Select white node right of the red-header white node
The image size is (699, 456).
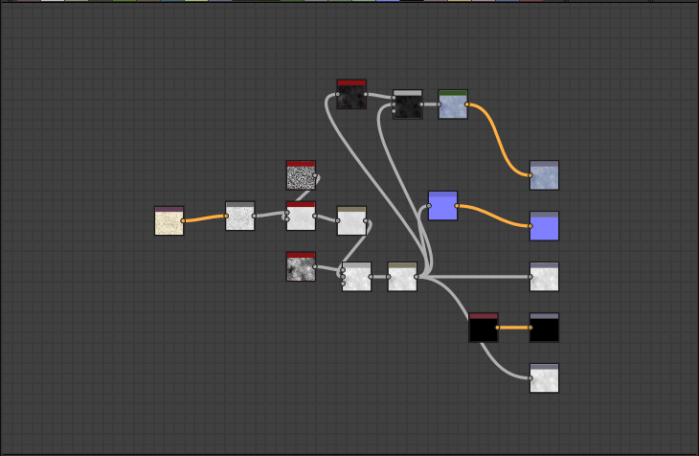coord(351,221)
